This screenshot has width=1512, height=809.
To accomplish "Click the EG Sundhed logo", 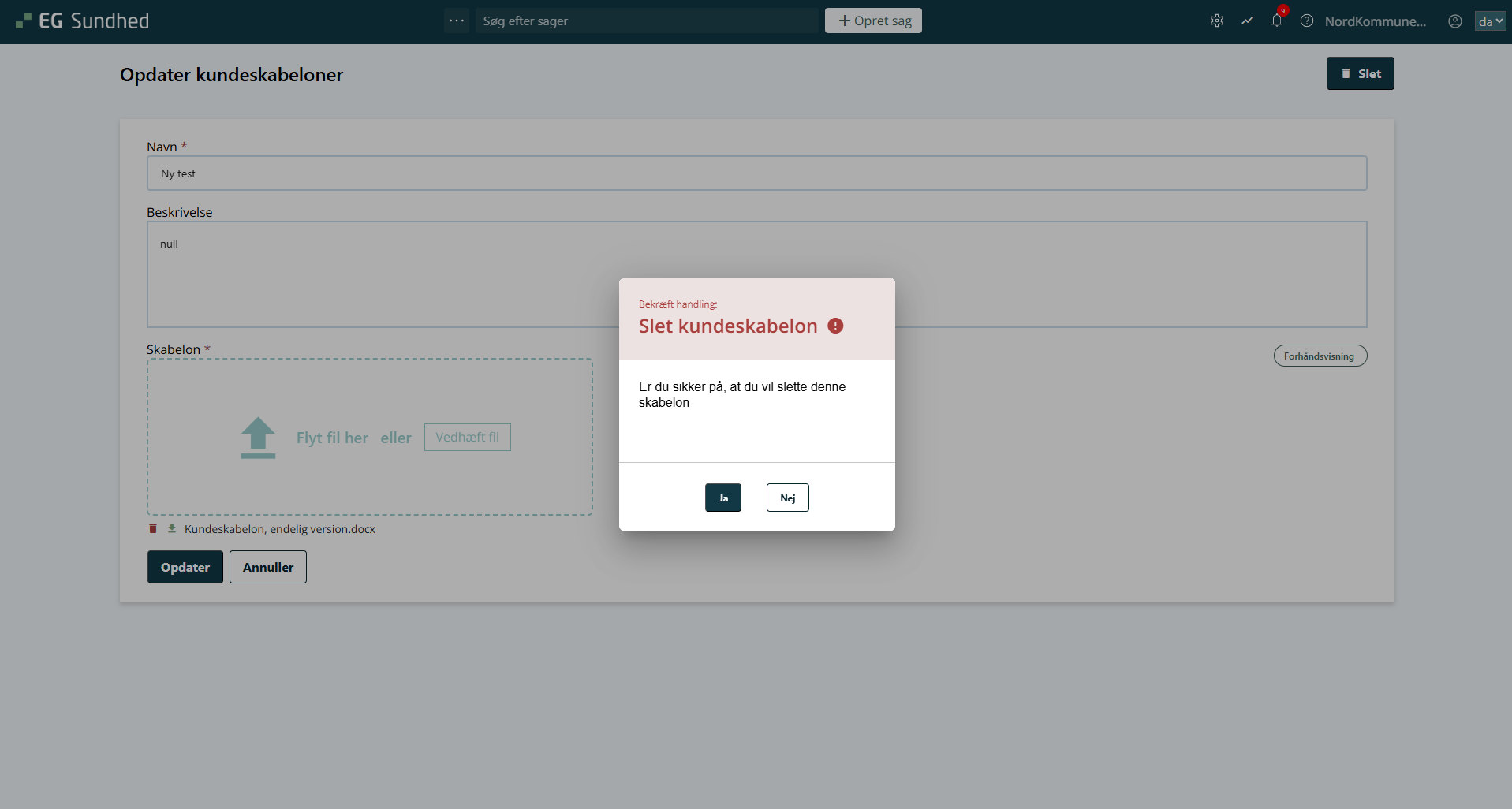I will pos(82,21).
